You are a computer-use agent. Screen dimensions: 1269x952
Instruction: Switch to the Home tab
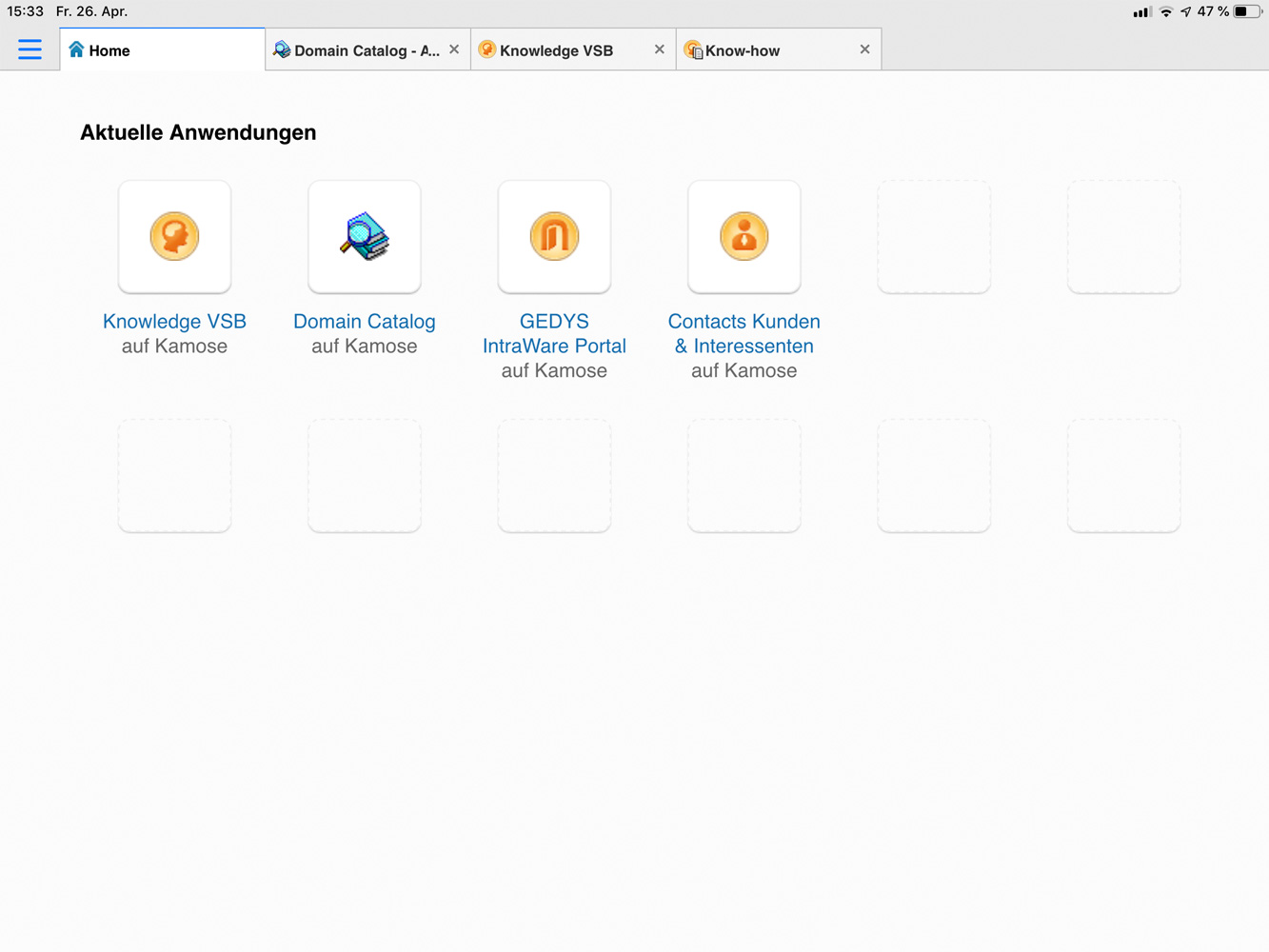(163, 50)
